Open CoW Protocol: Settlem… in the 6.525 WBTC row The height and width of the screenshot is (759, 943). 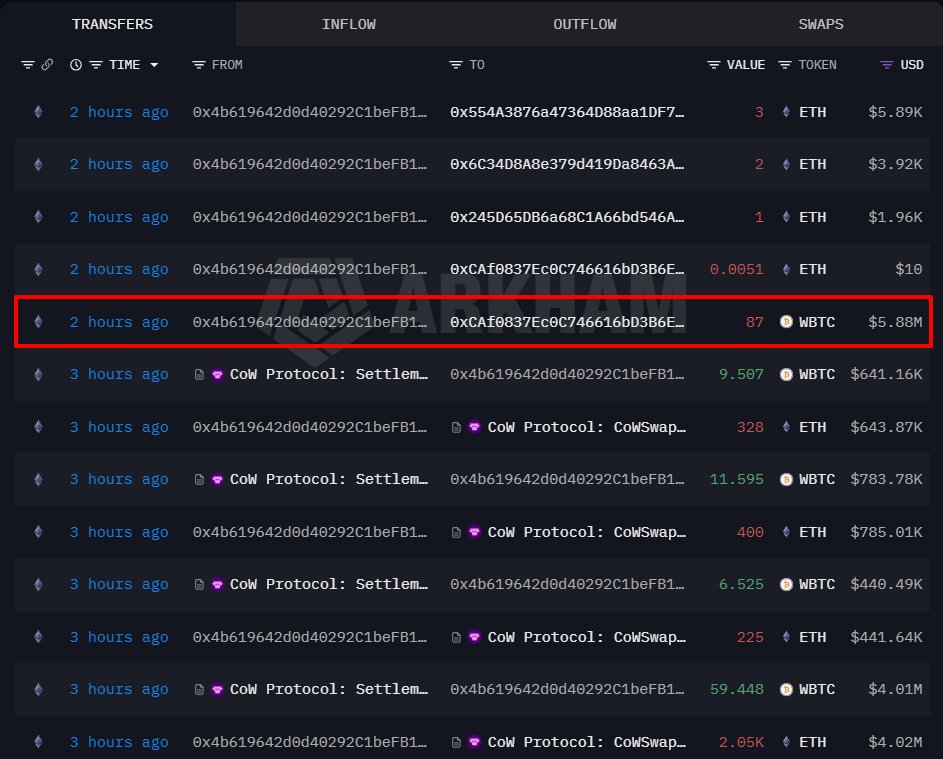coord(329,584)
